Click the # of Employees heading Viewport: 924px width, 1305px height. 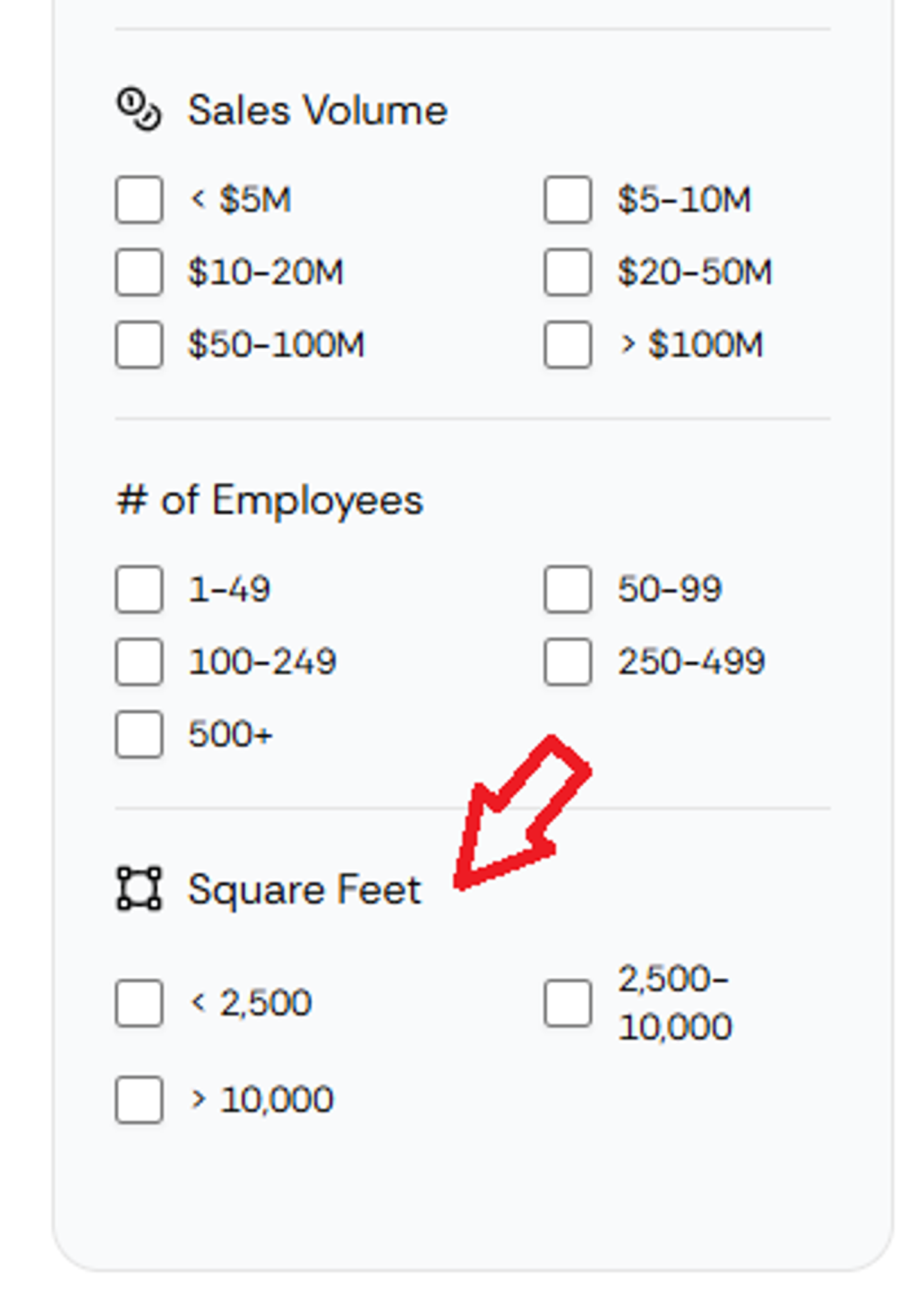pyautogui.click(x=269, y=500)
